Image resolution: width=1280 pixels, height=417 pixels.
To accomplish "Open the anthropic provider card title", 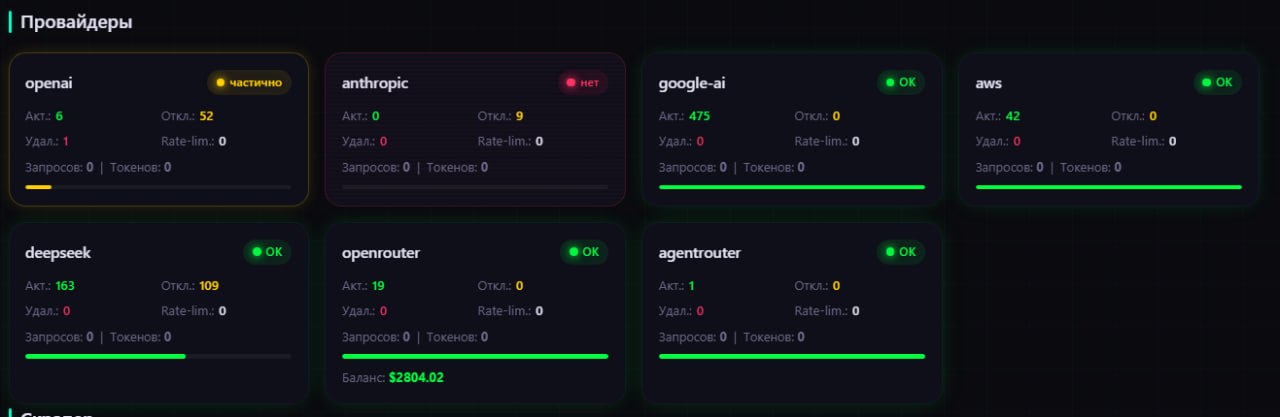I will [375, 83].
